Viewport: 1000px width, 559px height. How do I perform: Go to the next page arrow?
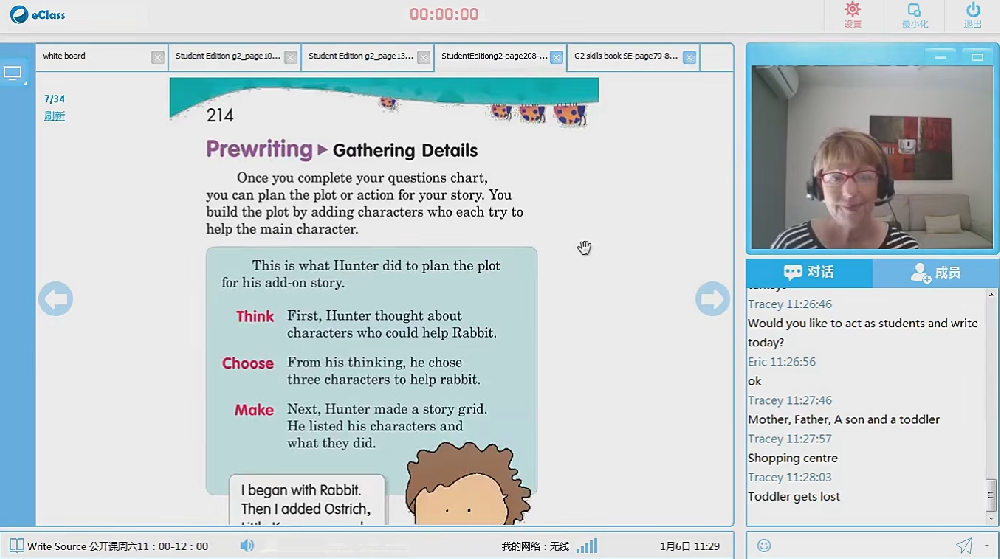pyautogui.click(x=712, y=298)
